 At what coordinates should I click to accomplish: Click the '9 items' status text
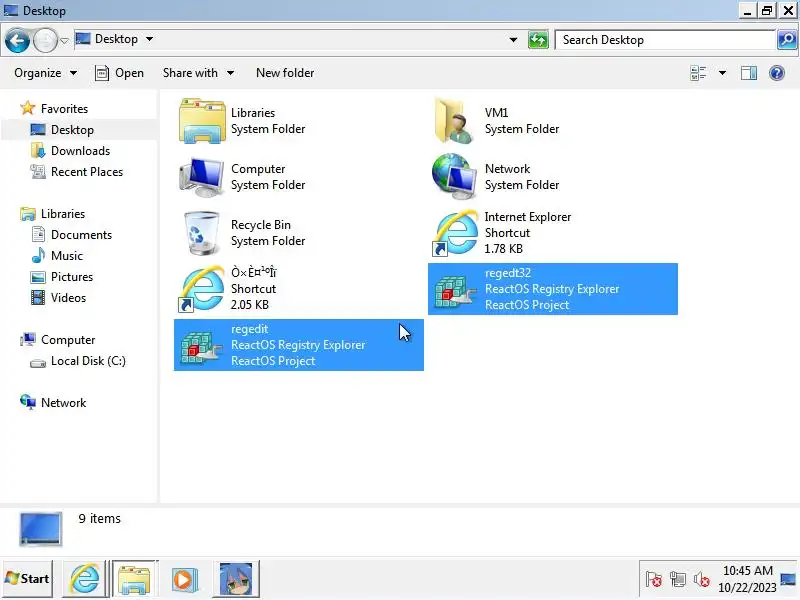(99, 518)
